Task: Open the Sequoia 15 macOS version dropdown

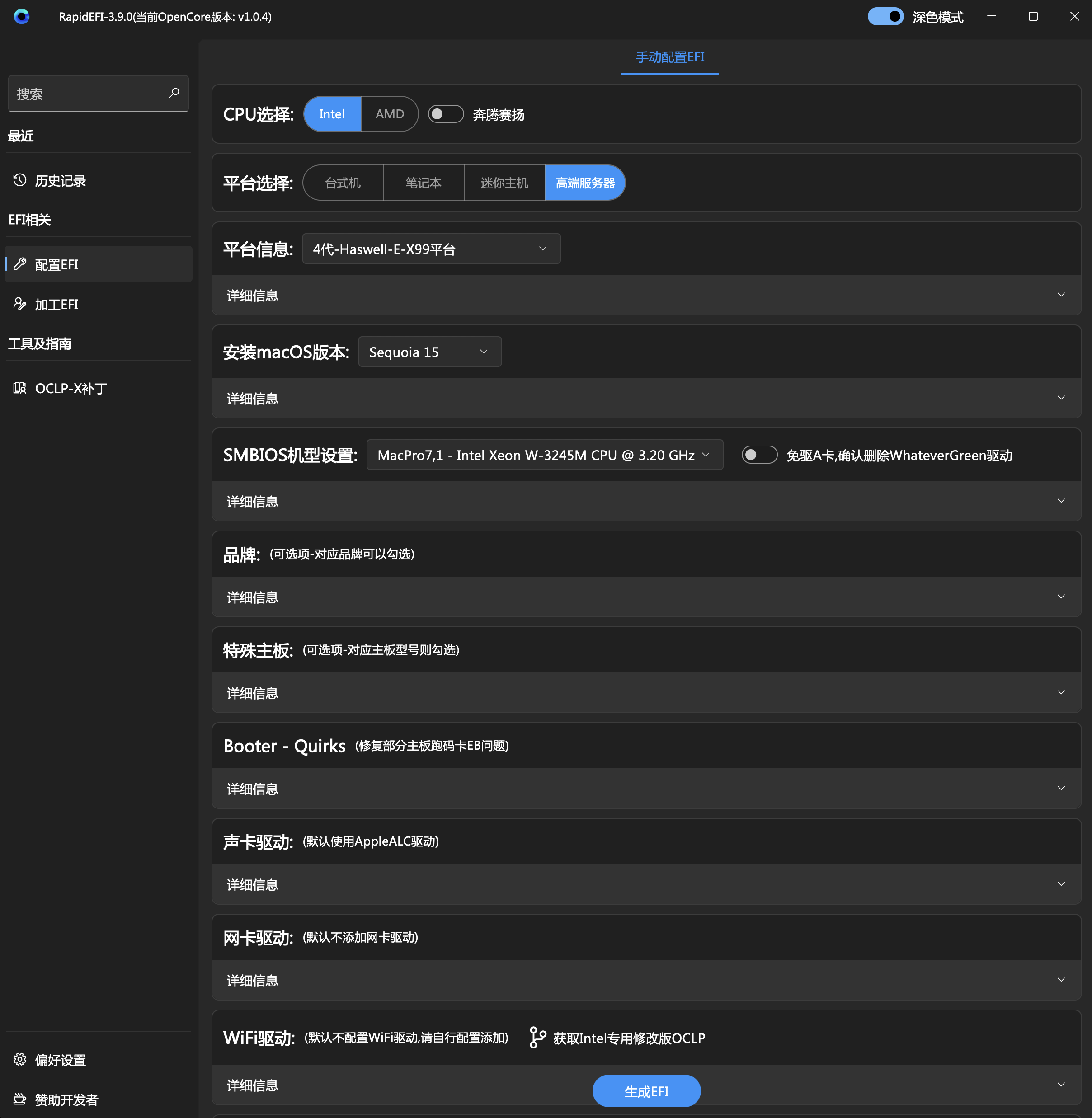Action: 429,352
